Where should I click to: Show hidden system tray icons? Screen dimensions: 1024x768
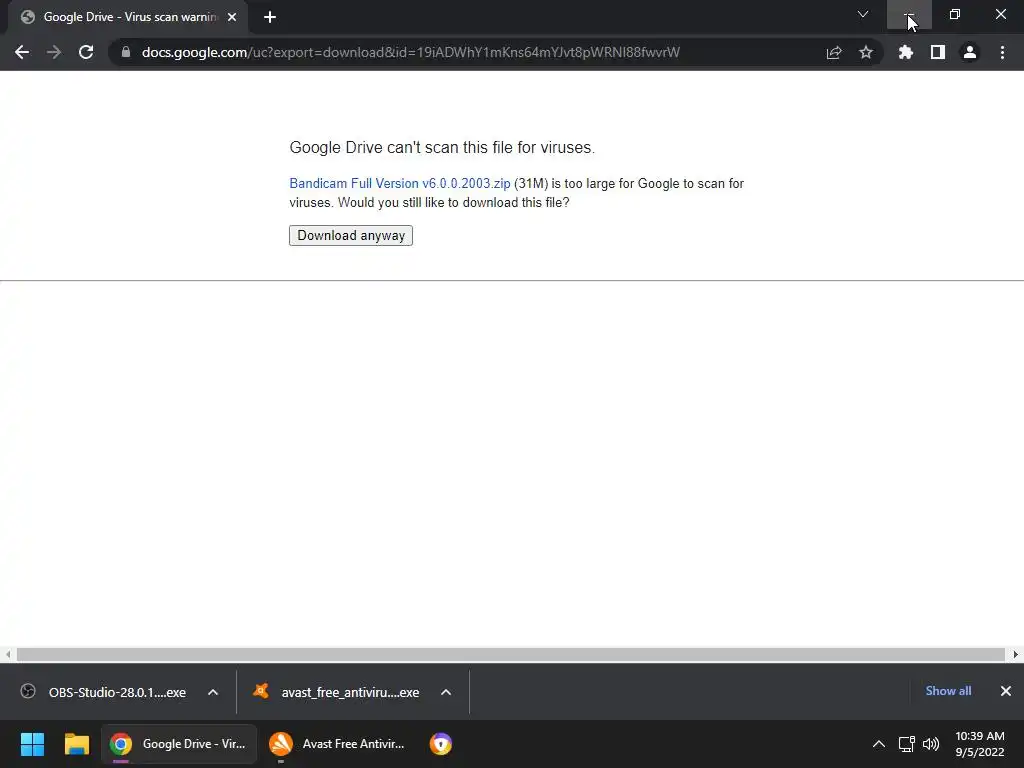tap(879, 744)
